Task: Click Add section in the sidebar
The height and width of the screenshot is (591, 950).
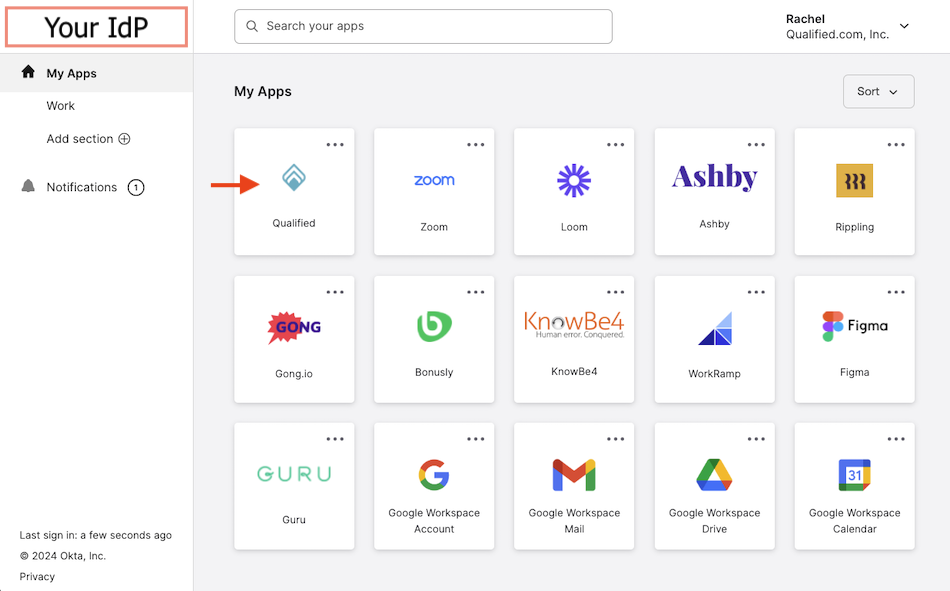Action: pyautogui.click(x=88, y=139)
